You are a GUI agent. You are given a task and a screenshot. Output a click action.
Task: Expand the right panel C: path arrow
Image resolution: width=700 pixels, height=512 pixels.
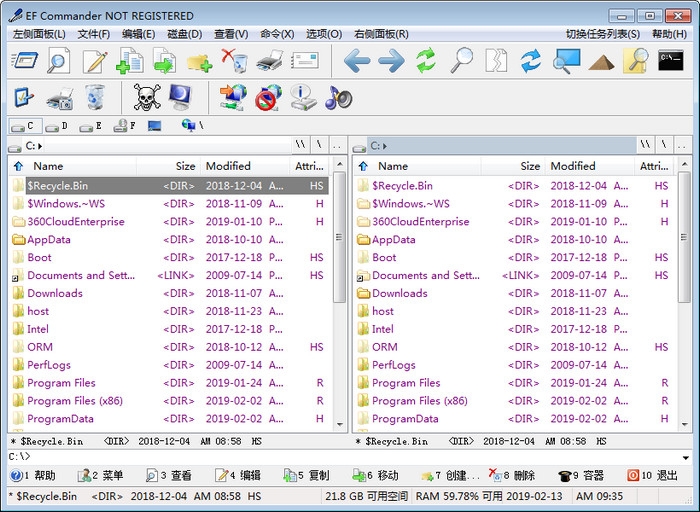[x=385, y=146]
